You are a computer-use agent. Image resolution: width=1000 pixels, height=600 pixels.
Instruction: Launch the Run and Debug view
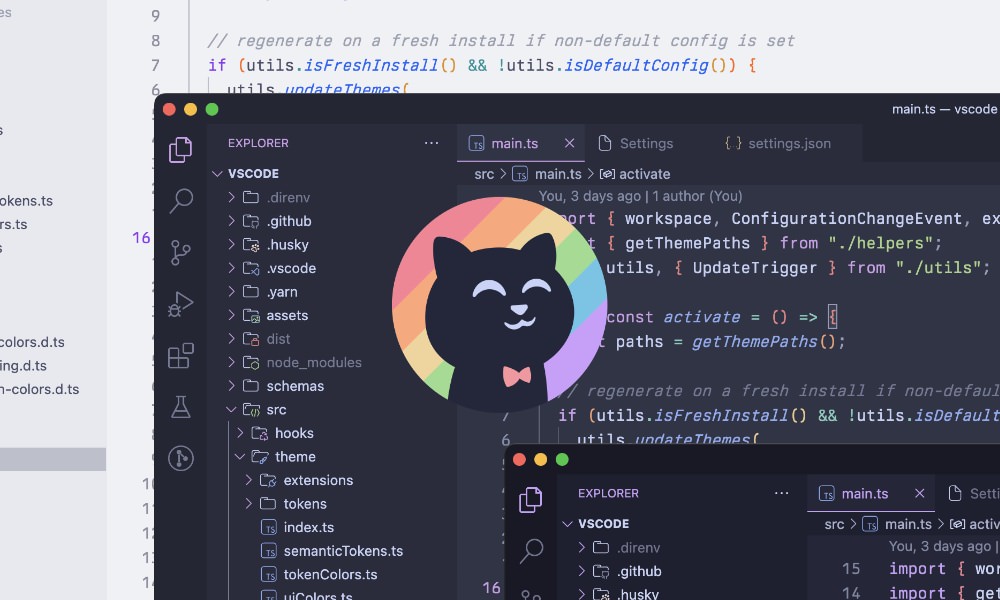coord(181,303)
